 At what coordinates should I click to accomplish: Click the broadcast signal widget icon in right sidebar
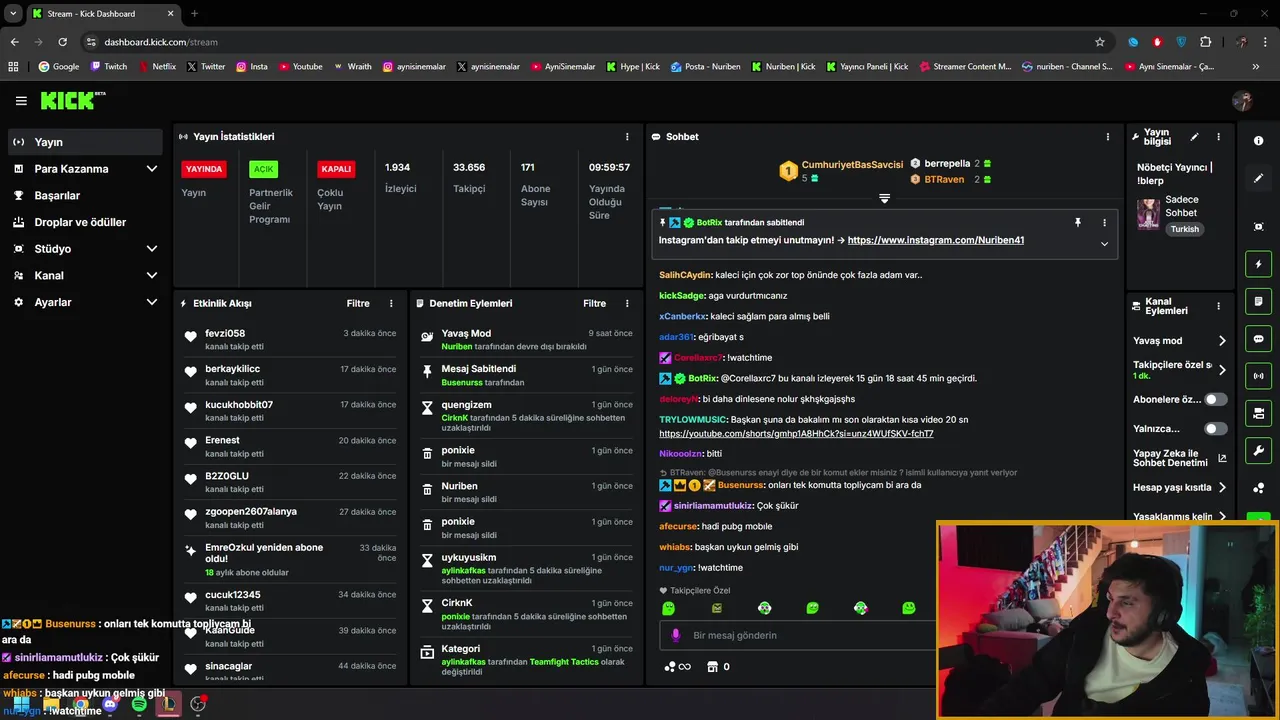point(1258,376)
